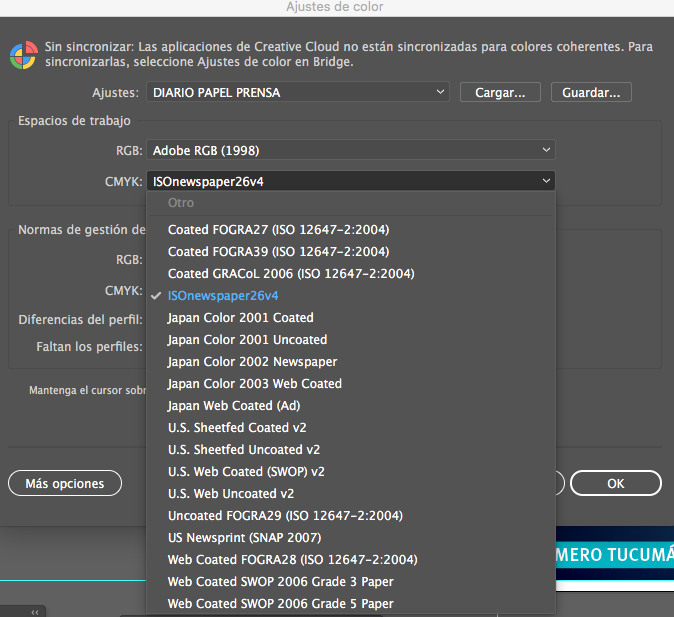This screenshot has height=617, width=674.
Task: Click the Ajustes de color title
Action: (x=335, y=7)
